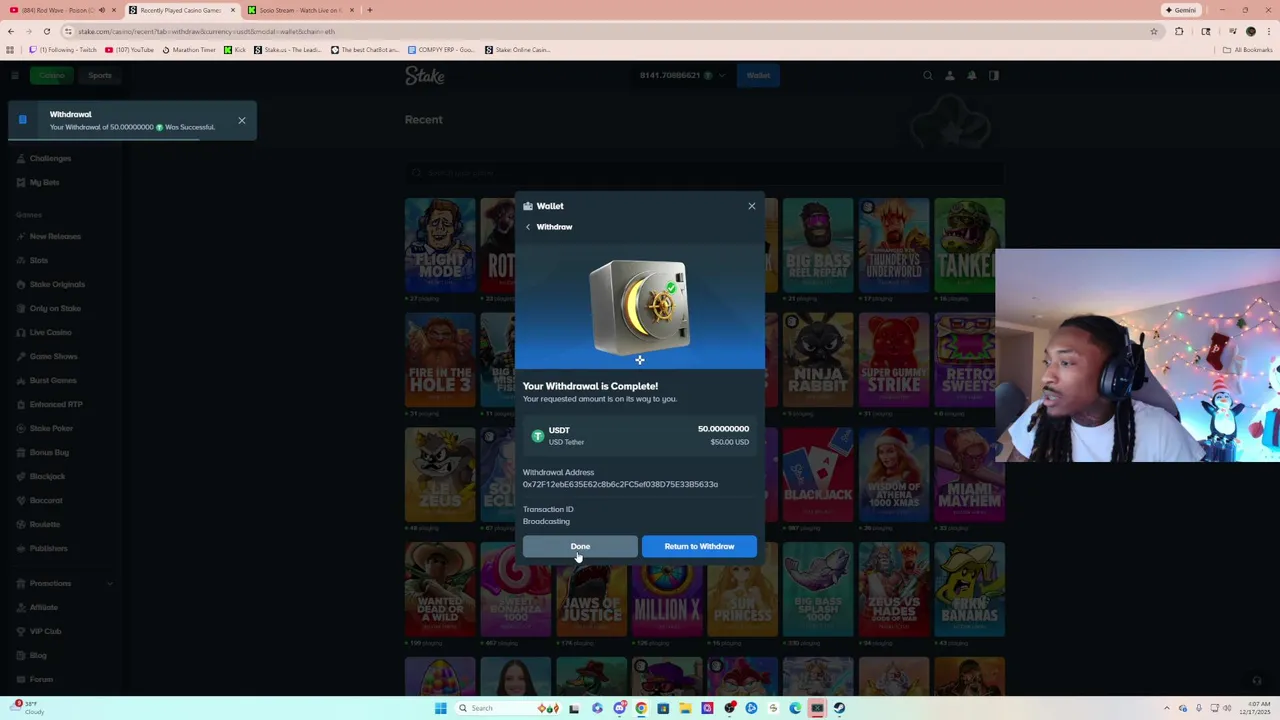The width and height of the screenshot is (1280, 720).
Task: Switch to the Casino section
Action: (x=52, y=75)
